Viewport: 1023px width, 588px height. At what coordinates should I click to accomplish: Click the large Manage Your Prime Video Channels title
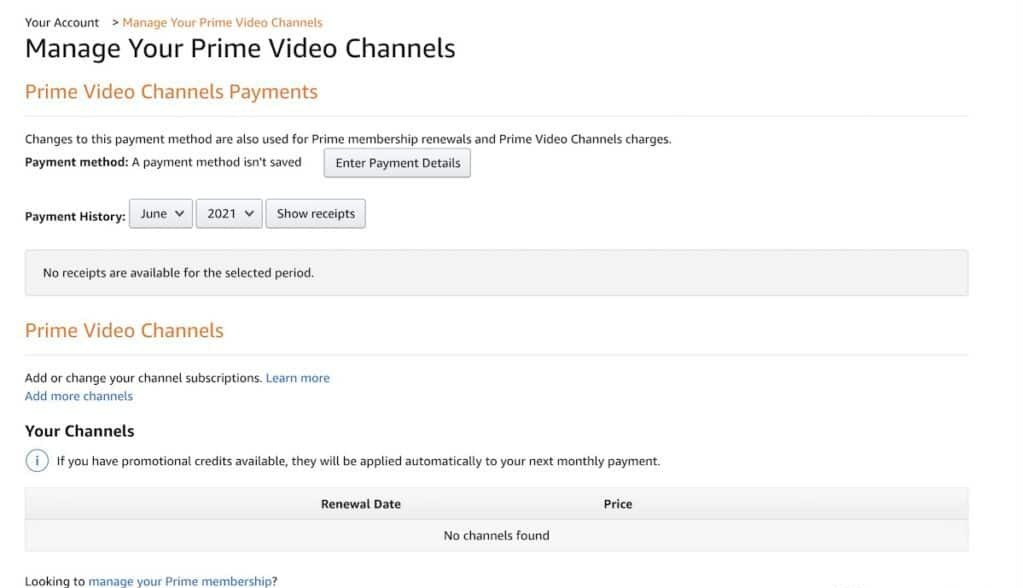[x=240, y=48]
